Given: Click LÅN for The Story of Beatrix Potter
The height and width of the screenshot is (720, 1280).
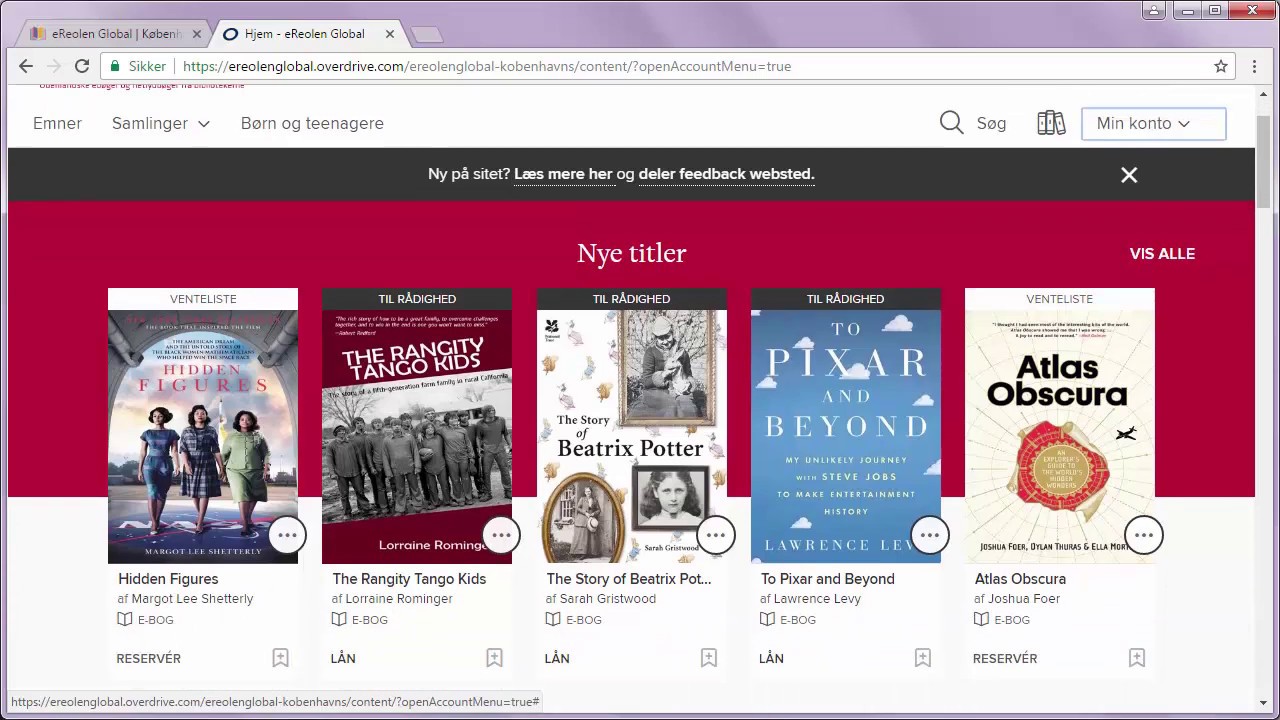Looking at the screenshot, I should pos(557,658).
